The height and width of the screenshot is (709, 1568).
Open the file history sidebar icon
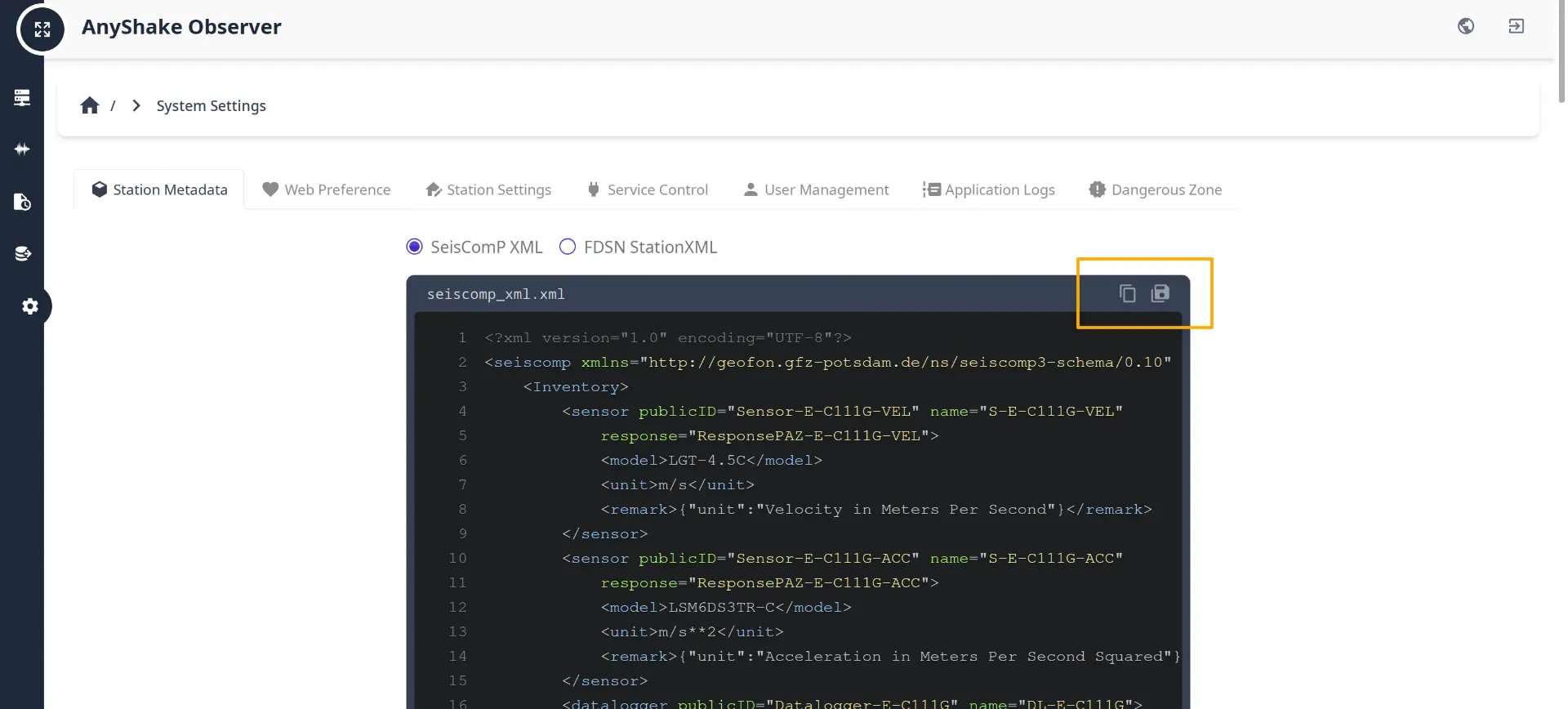pyautogui.click(x=22, y=202)
